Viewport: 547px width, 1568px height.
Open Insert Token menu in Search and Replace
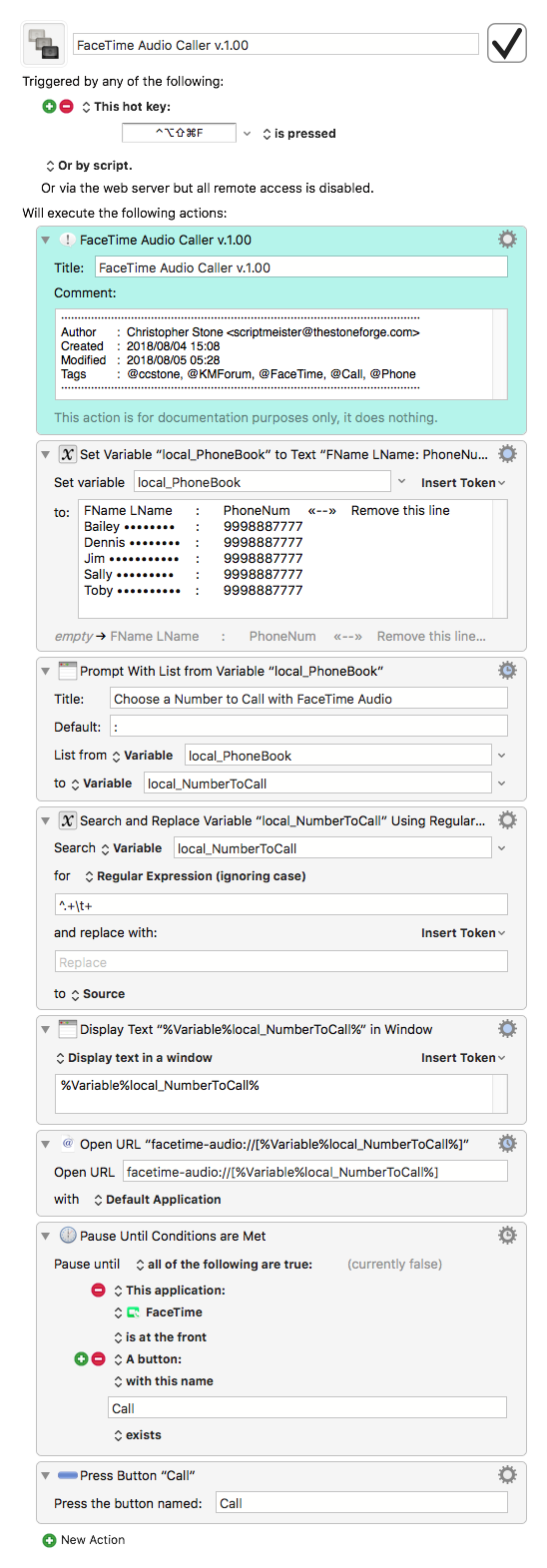point(463,933)
